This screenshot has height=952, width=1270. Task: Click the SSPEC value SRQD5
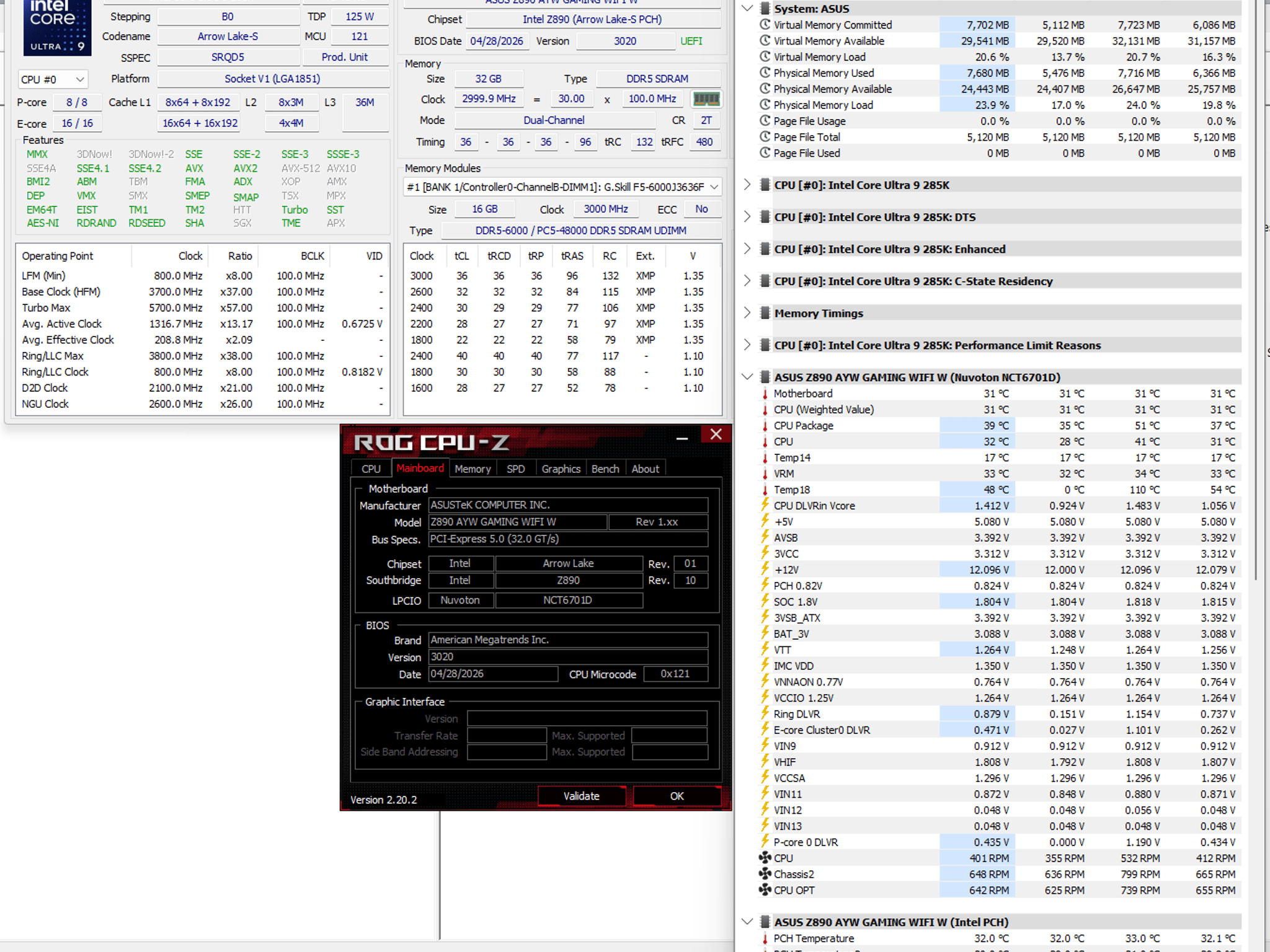click(x=228, y=57)
